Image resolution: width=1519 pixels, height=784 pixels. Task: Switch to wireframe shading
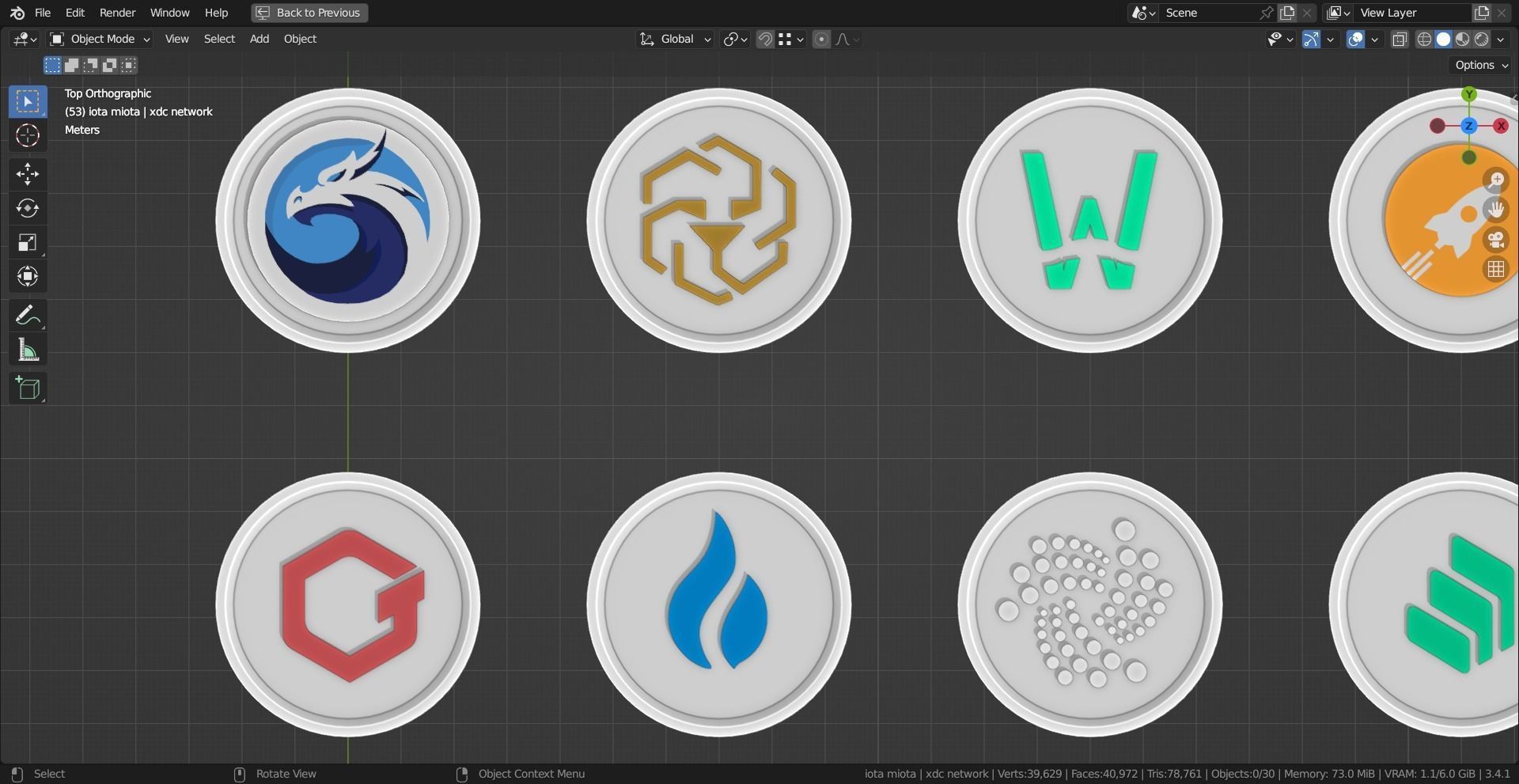point(1424,39)
